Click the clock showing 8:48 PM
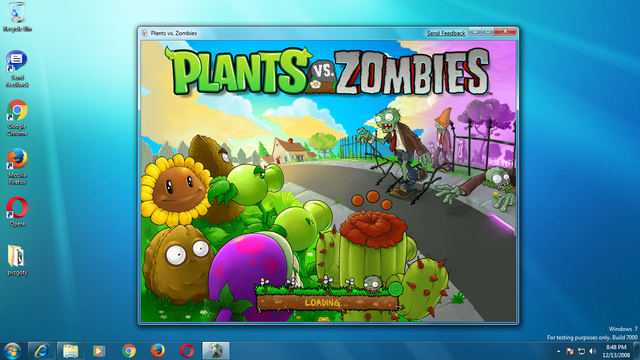 pos(616,351)
